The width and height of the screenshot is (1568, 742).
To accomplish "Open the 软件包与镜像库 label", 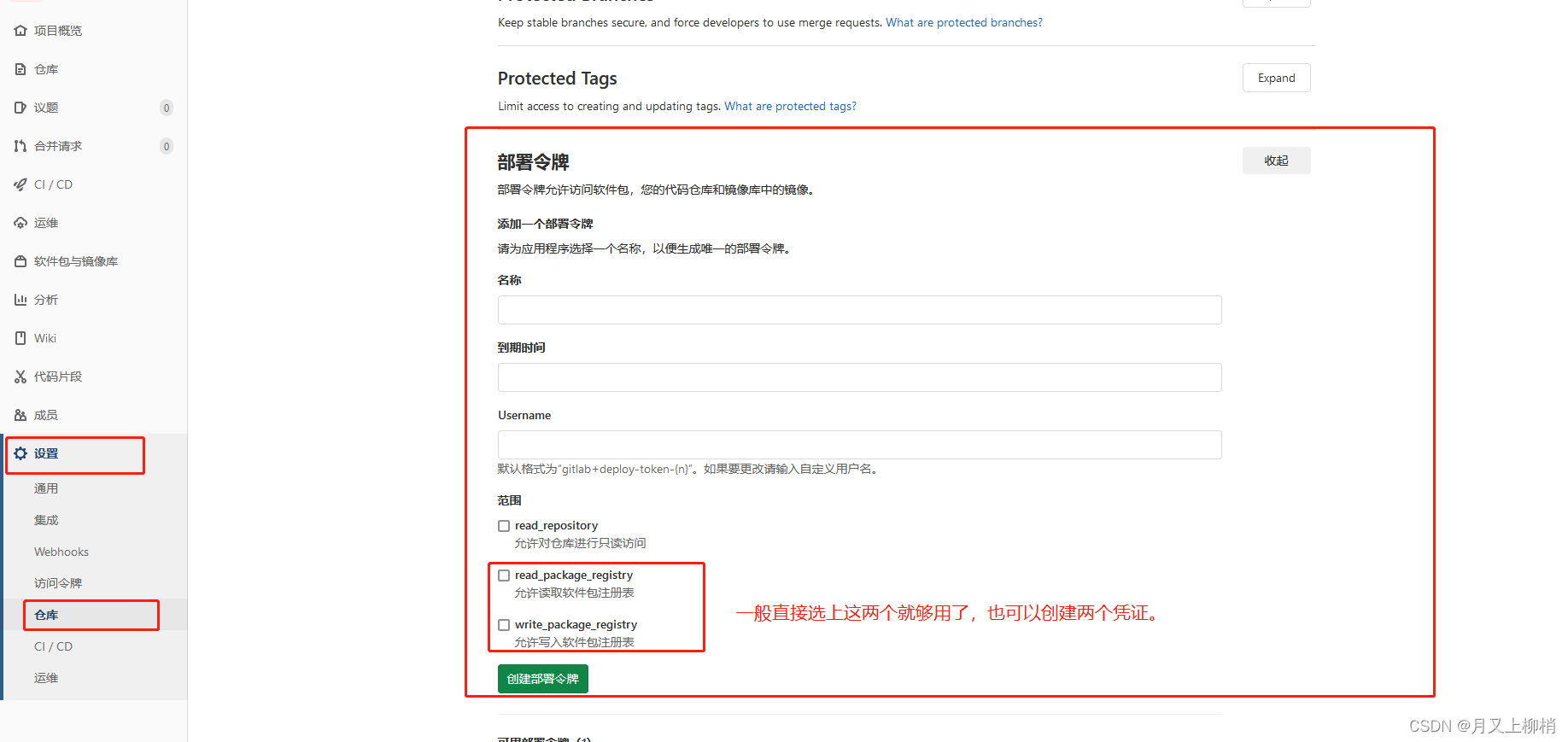I will click(76, 261).
